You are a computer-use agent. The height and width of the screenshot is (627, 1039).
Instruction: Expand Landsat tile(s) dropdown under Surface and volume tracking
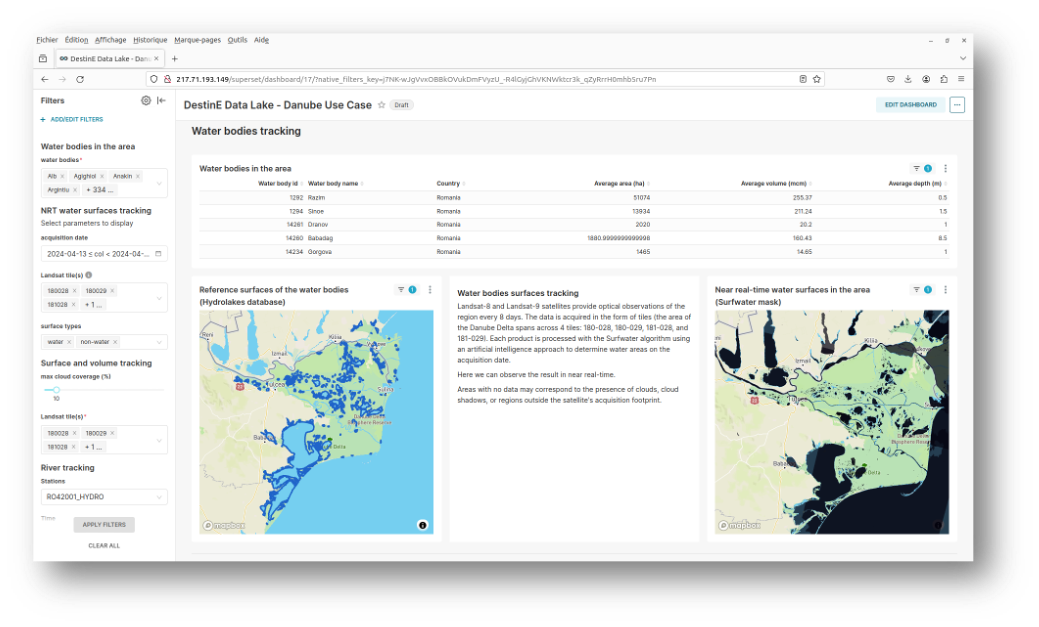(159, 440)
